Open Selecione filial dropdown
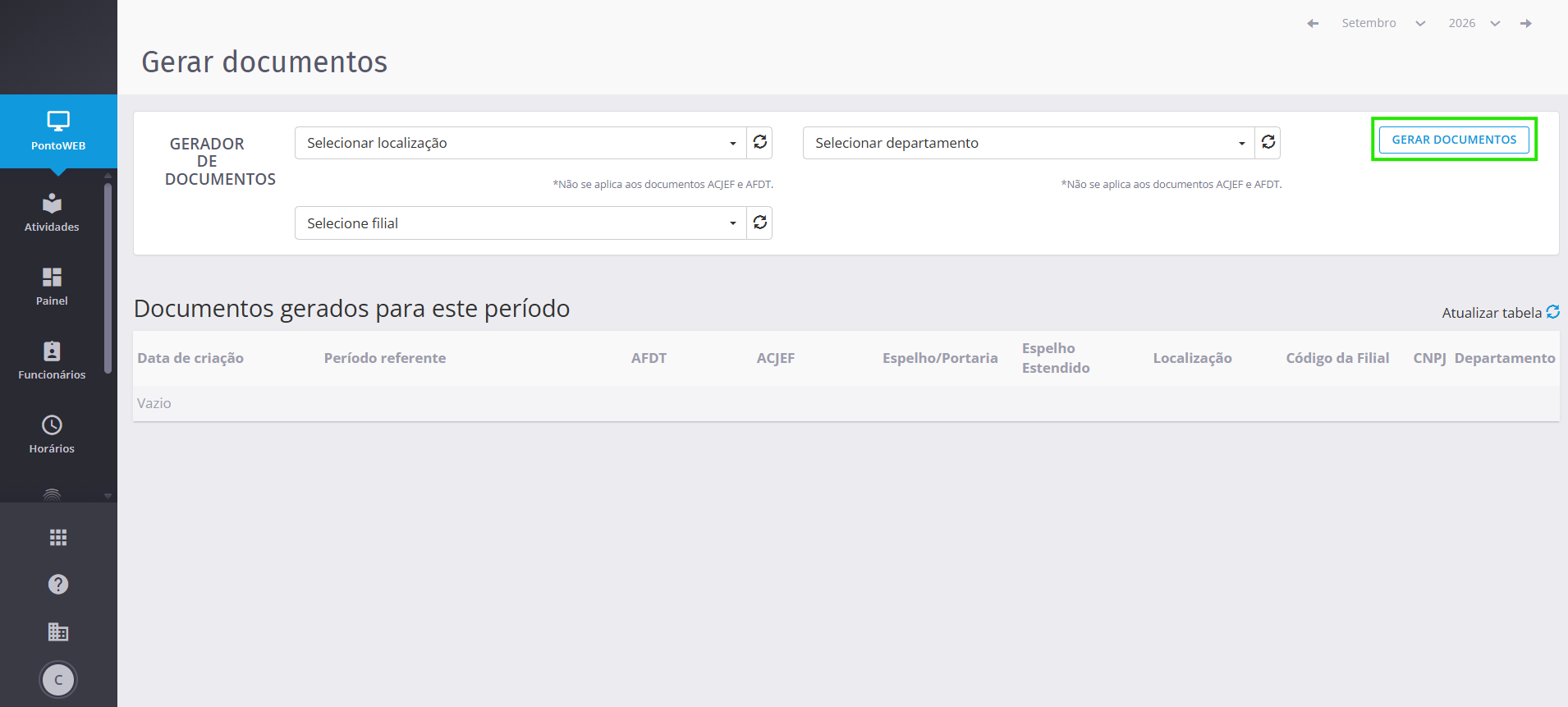Viewport: 1568px width, 707px height. pos(520,223)
